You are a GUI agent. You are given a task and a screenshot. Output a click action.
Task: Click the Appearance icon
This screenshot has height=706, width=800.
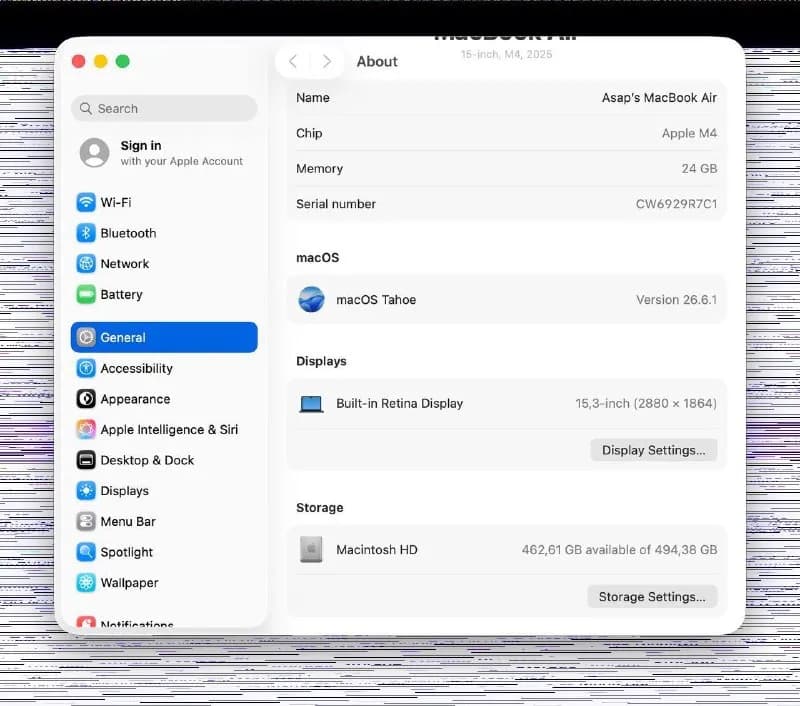coord(86,398)
